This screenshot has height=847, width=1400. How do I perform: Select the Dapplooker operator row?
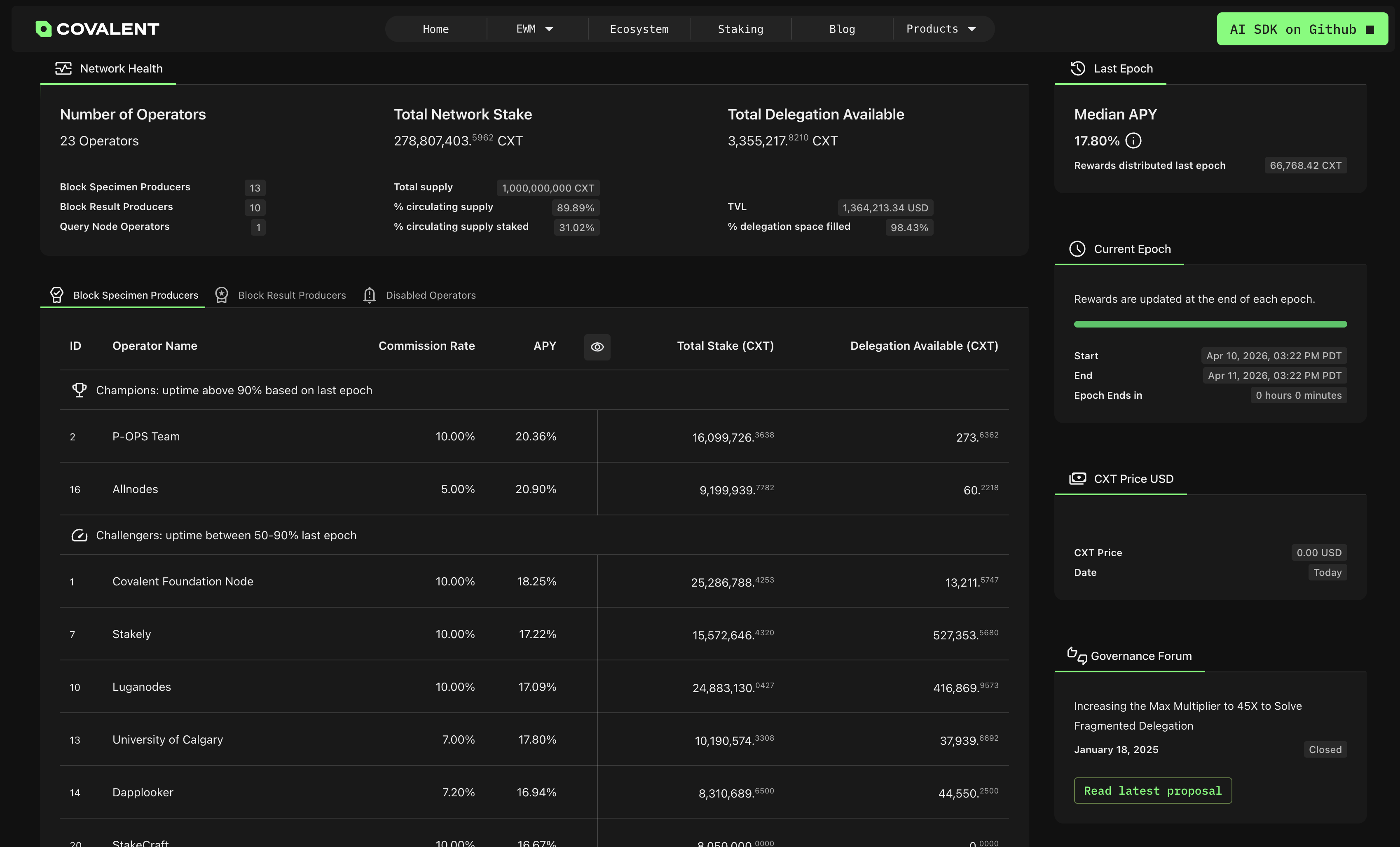point(534,793)
